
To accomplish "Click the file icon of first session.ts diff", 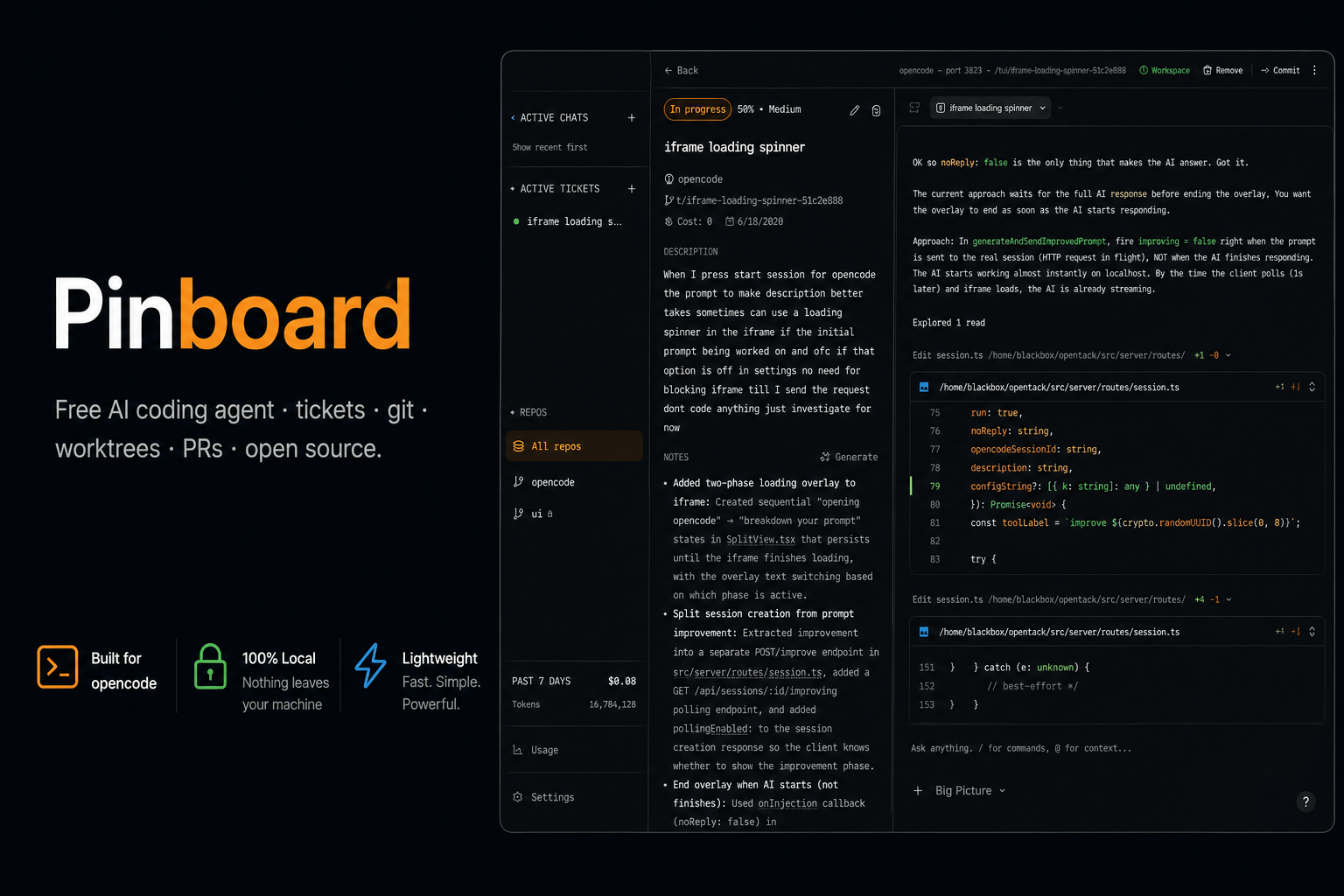I will point(924,387).
